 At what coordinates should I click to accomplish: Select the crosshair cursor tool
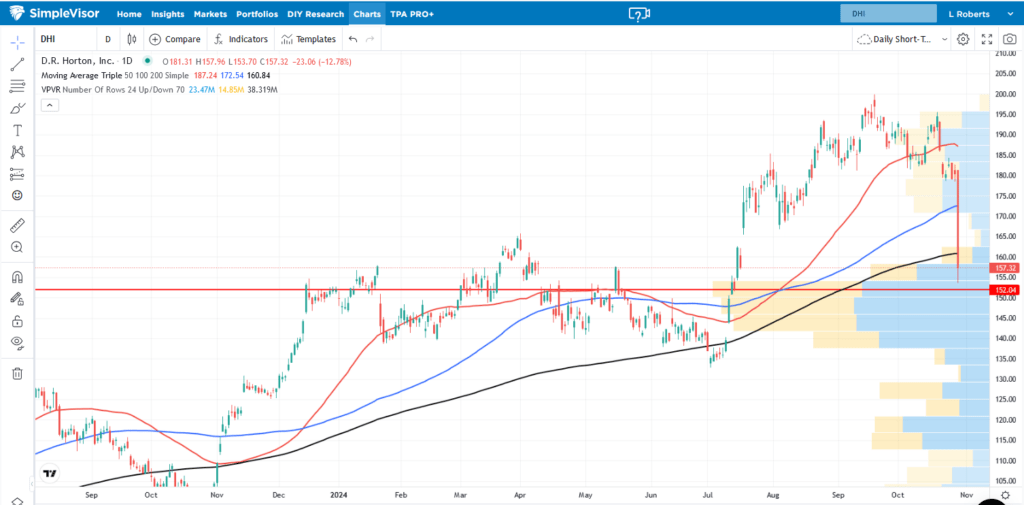click(x=17, y=42)
